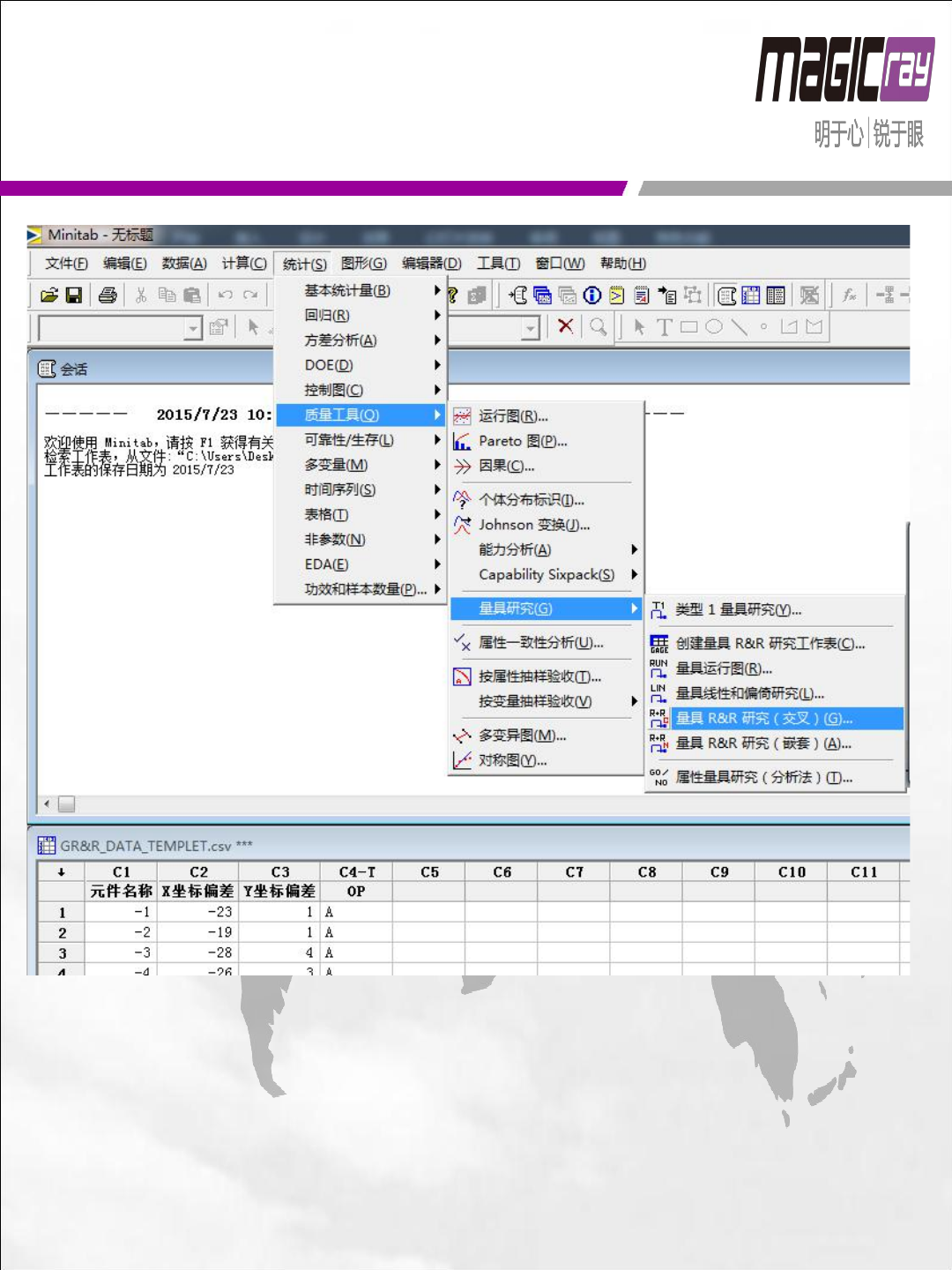Expand DOE(D) submenu
The width and height of the screenshot is (952, 1270).
[x=361, y=365]
